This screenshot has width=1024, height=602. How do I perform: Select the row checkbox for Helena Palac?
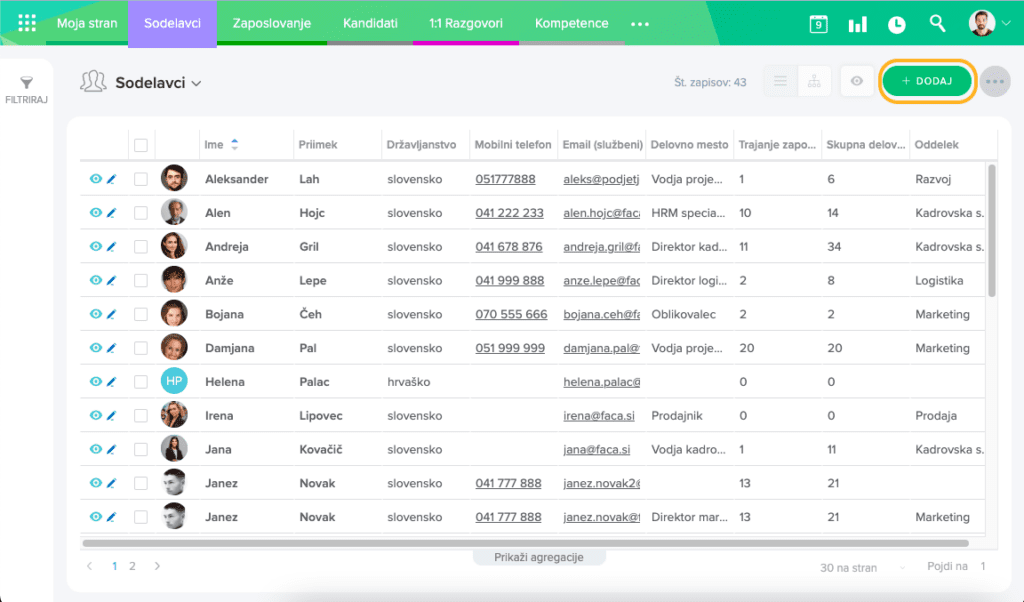141,382
